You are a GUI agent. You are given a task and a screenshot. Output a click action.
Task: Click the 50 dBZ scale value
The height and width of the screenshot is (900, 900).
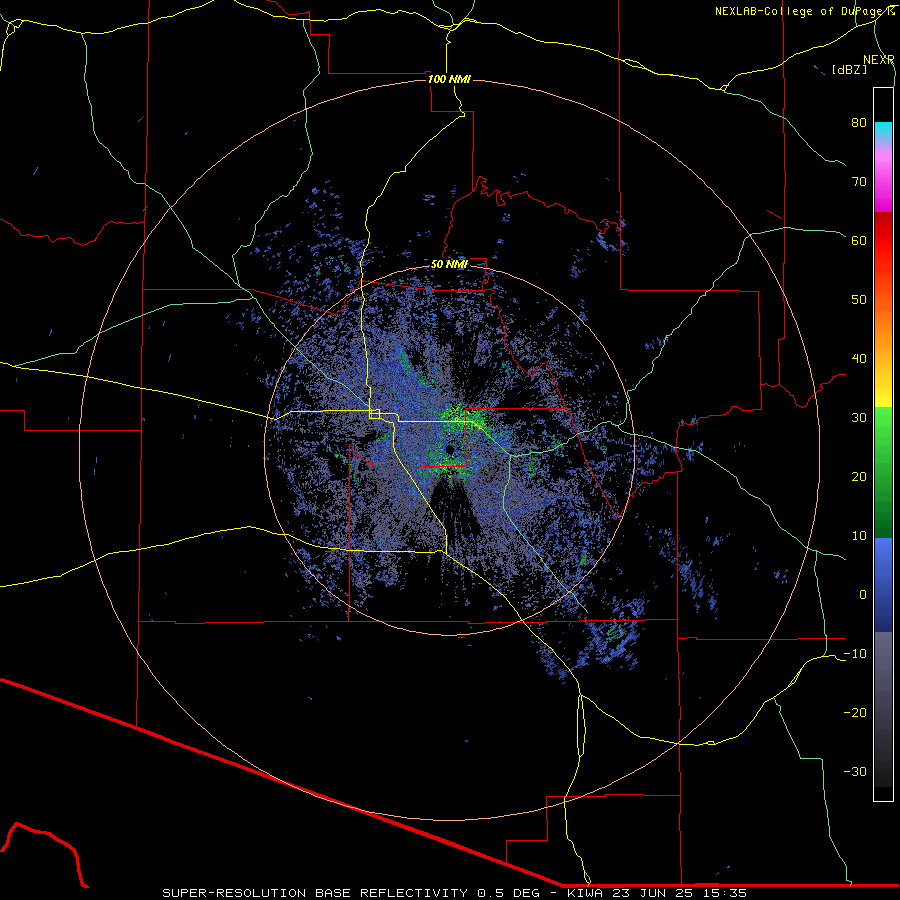pyautogui.click(x=859, y=300)
